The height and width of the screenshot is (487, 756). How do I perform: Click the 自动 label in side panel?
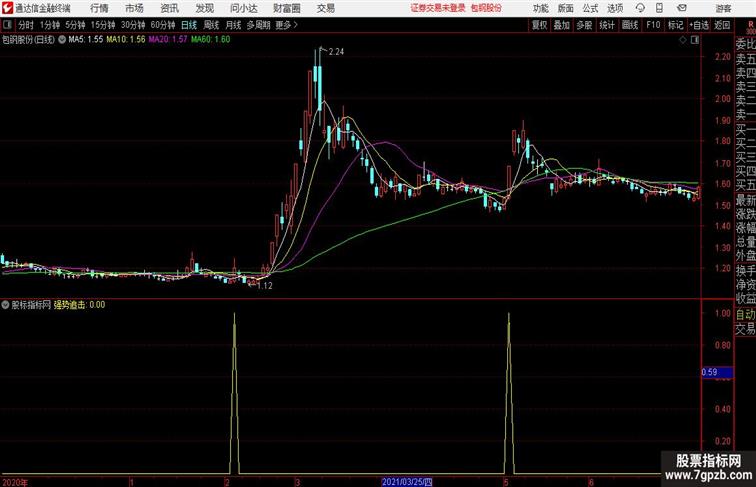745,314
